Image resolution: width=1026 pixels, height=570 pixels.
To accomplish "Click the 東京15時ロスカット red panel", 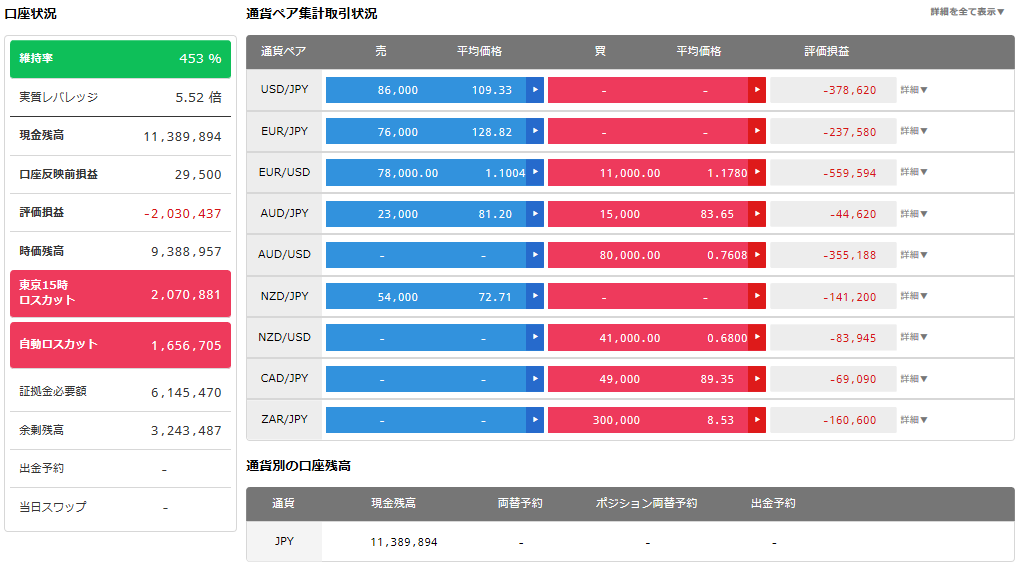I will point(120,294).
